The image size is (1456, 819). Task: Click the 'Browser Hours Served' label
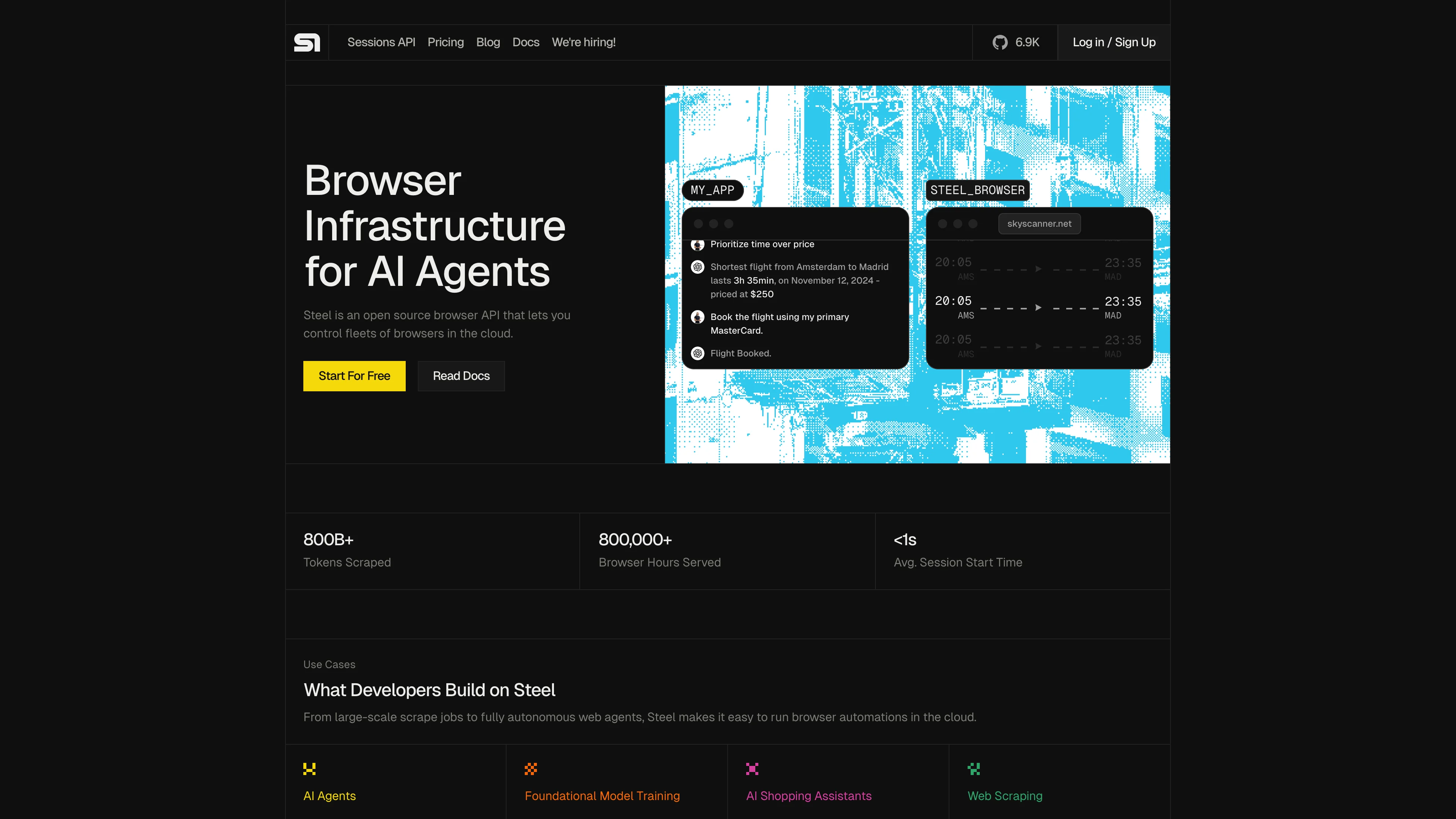[x=660, y=562]
